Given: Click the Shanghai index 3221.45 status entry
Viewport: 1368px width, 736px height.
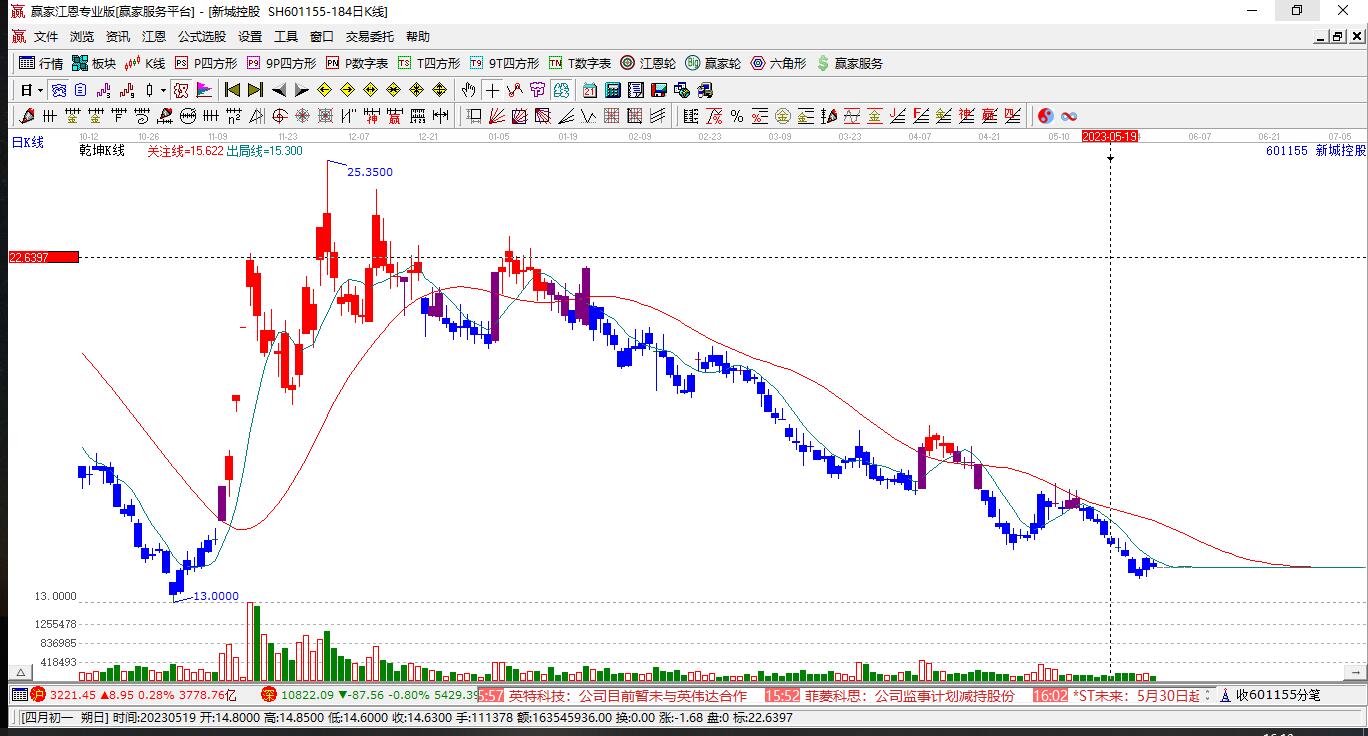Looking at the screenshot, I should tap(133, 695).
